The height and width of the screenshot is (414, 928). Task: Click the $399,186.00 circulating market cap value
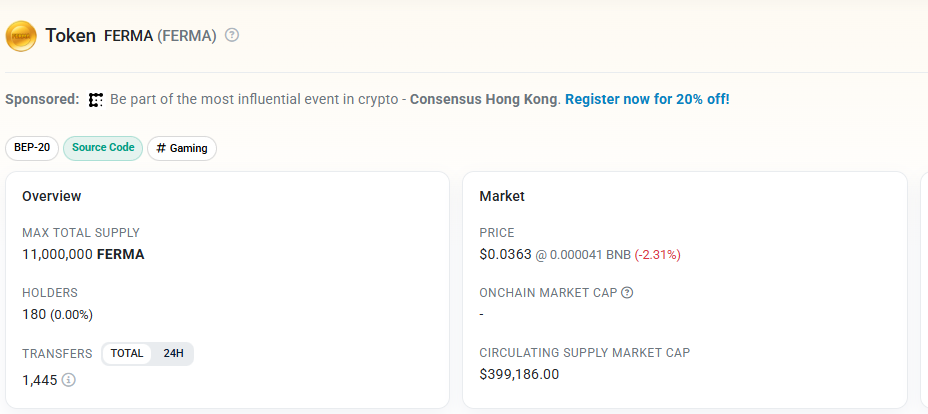pos(519,374)
